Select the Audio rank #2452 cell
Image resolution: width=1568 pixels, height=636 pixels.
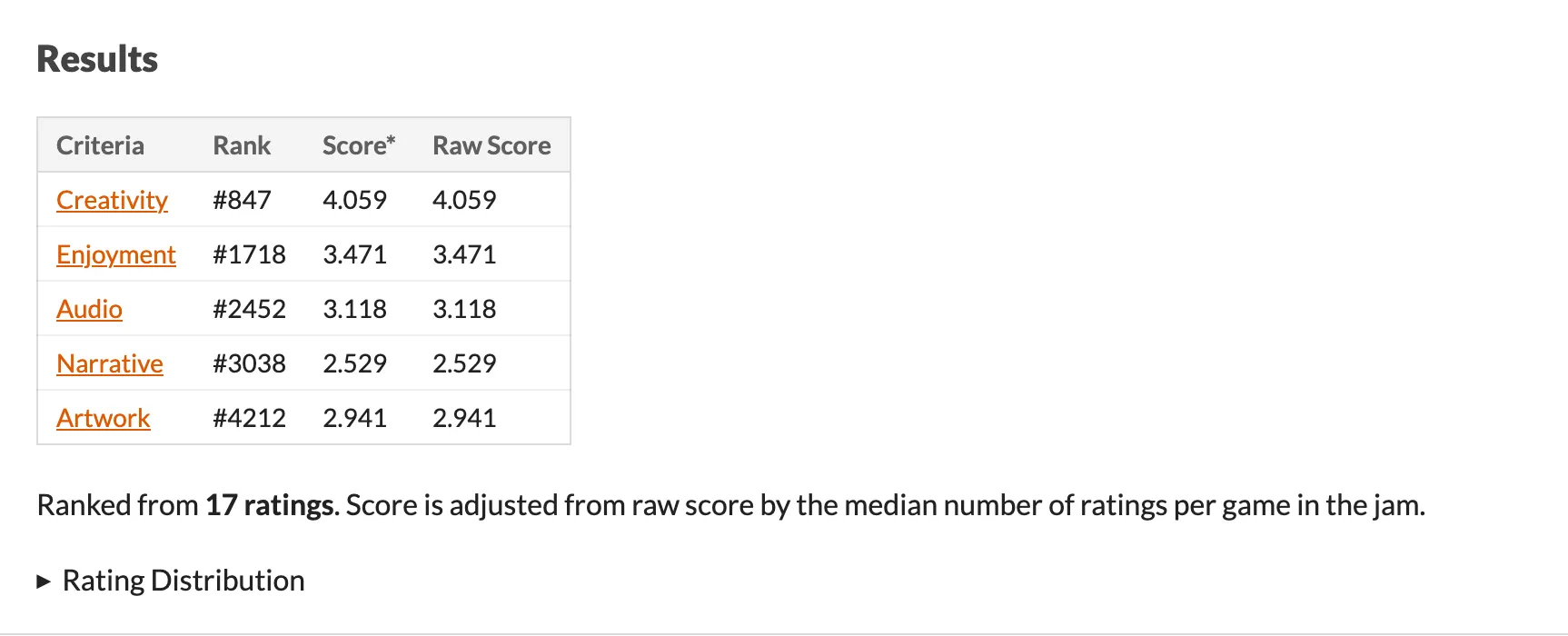pyautogui.click(x=250, y=309)
